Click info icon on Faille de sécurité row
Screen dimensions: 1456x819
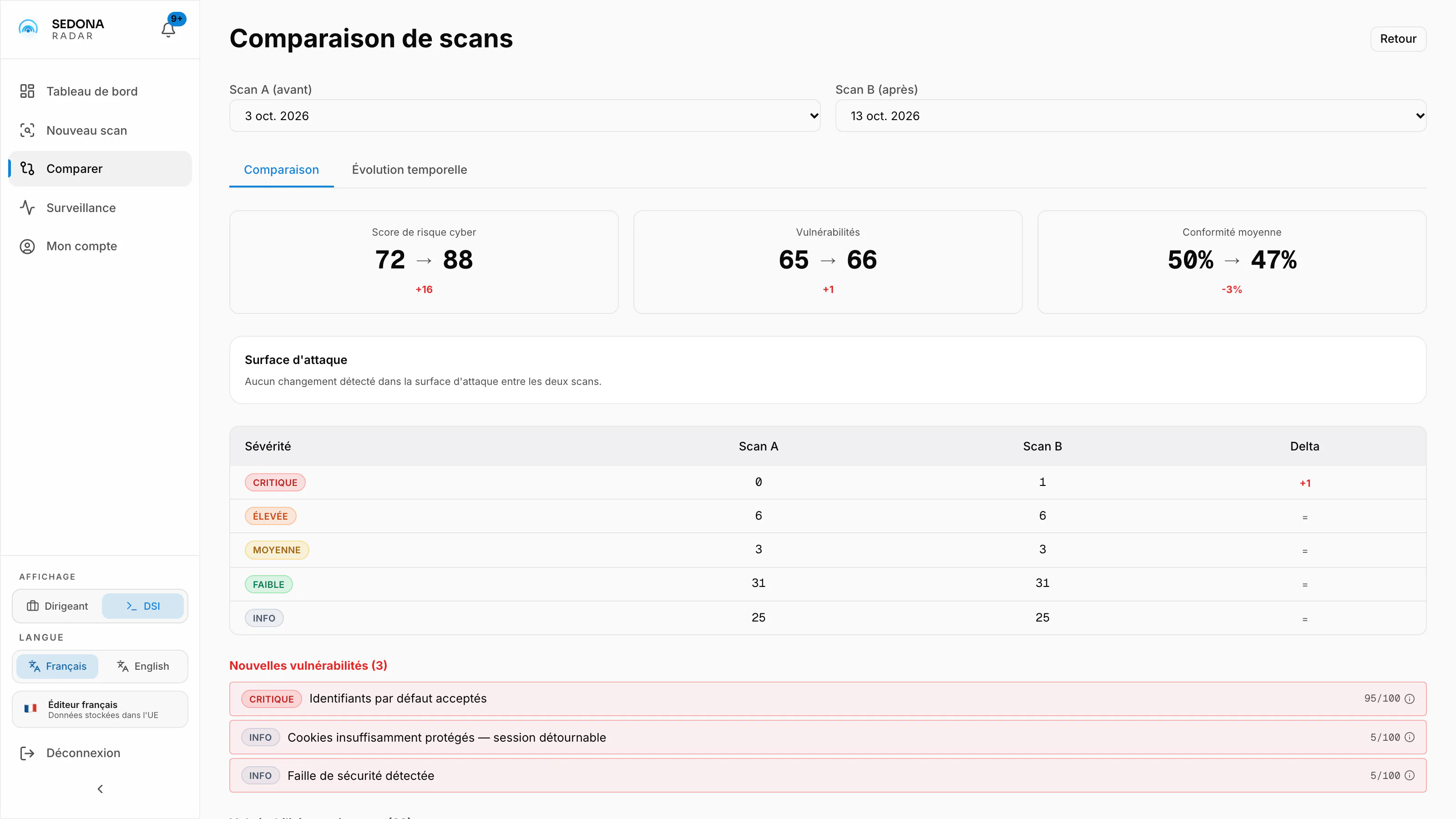1410,775
